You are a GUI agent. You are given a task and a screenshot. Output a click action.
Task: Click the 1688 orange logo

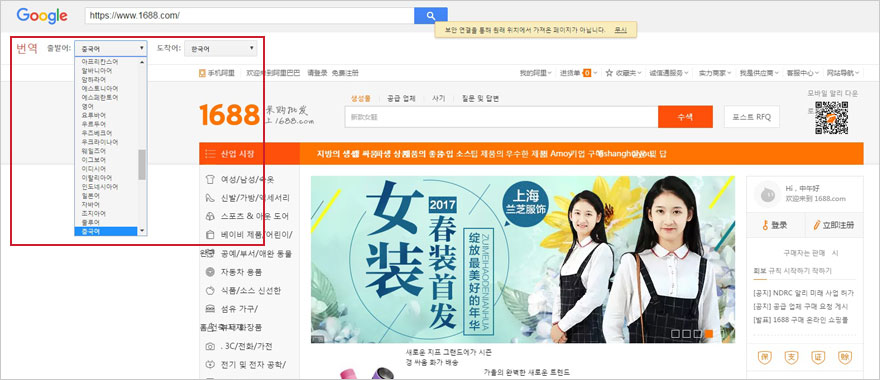[x=229, y=115]
